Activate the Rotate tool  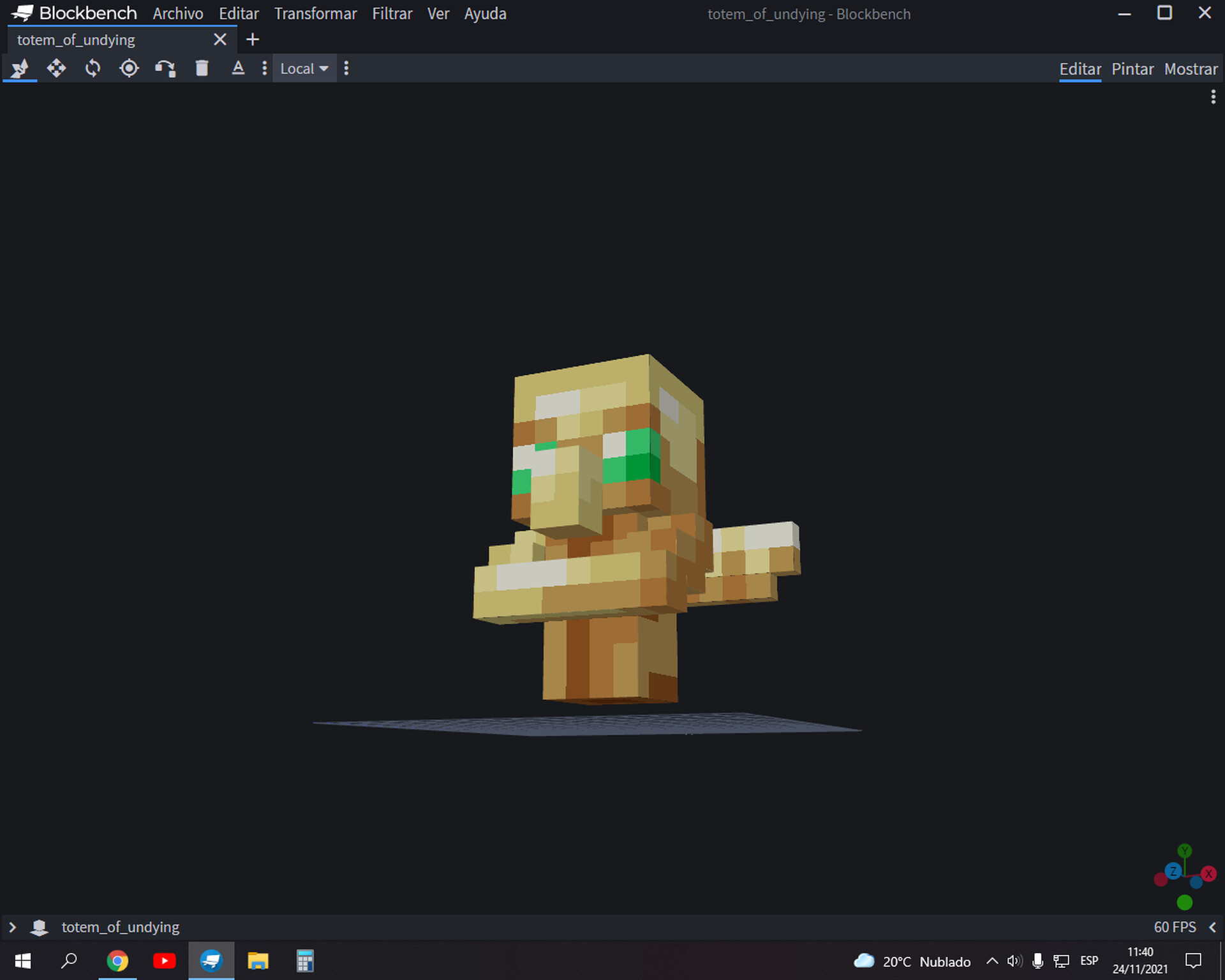93,68
